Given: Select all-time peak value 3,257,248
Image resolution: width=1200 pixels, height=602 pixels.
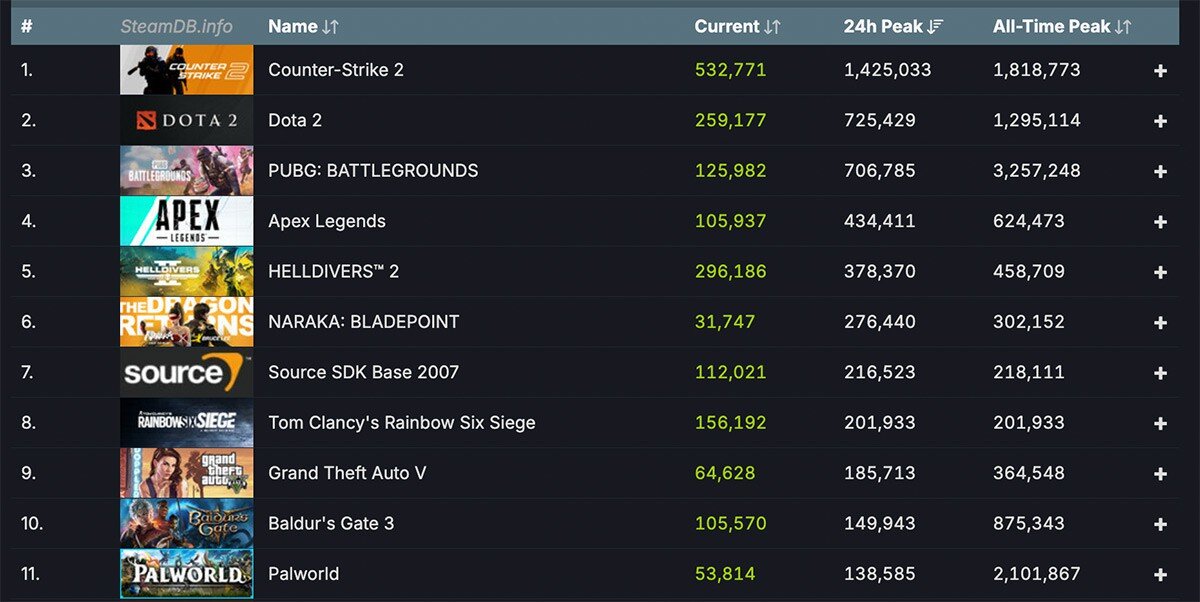Looking at the screenshot, I should 1037,171.
